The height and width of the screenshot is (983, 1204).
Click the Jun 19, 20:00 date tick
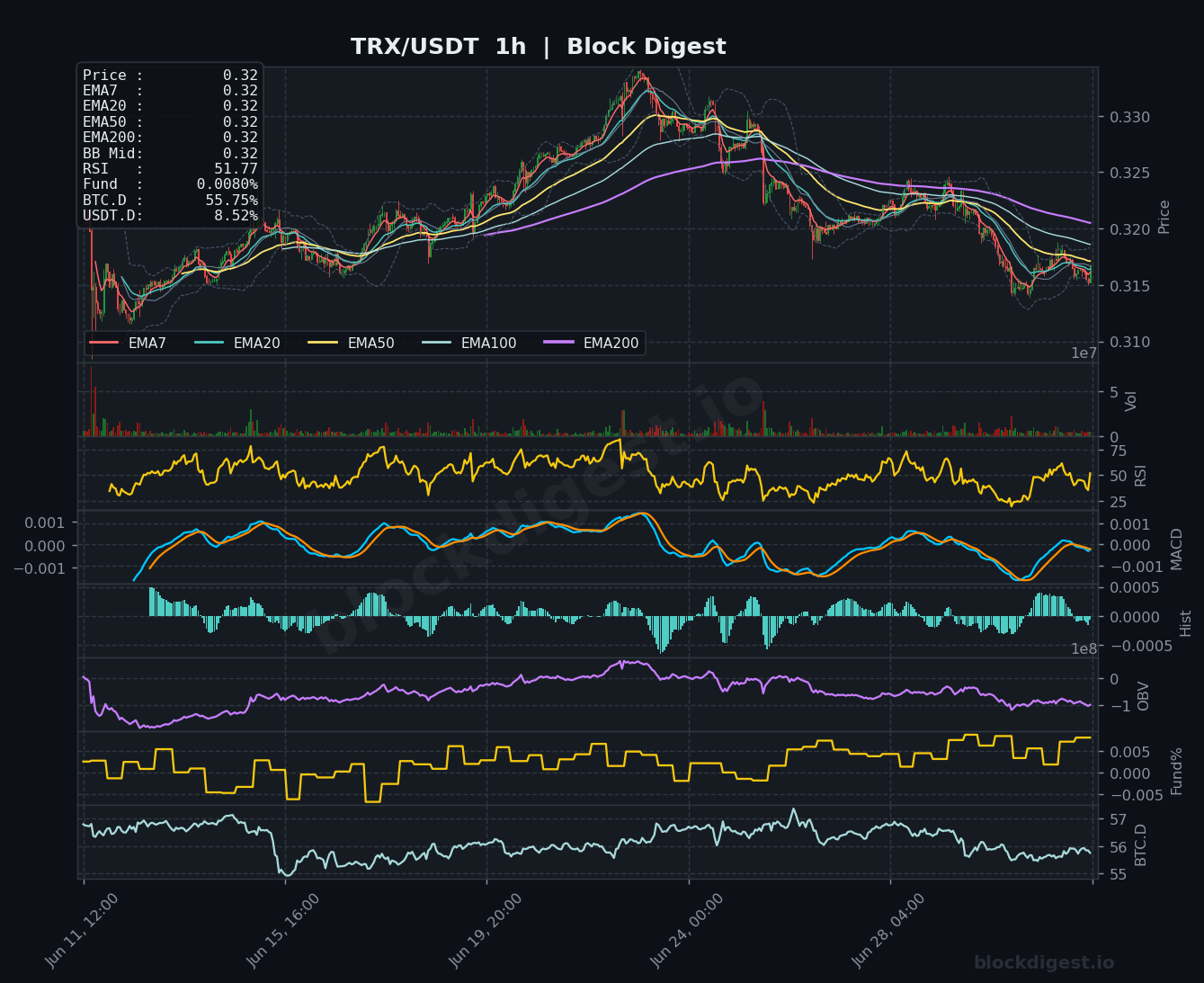485,930
